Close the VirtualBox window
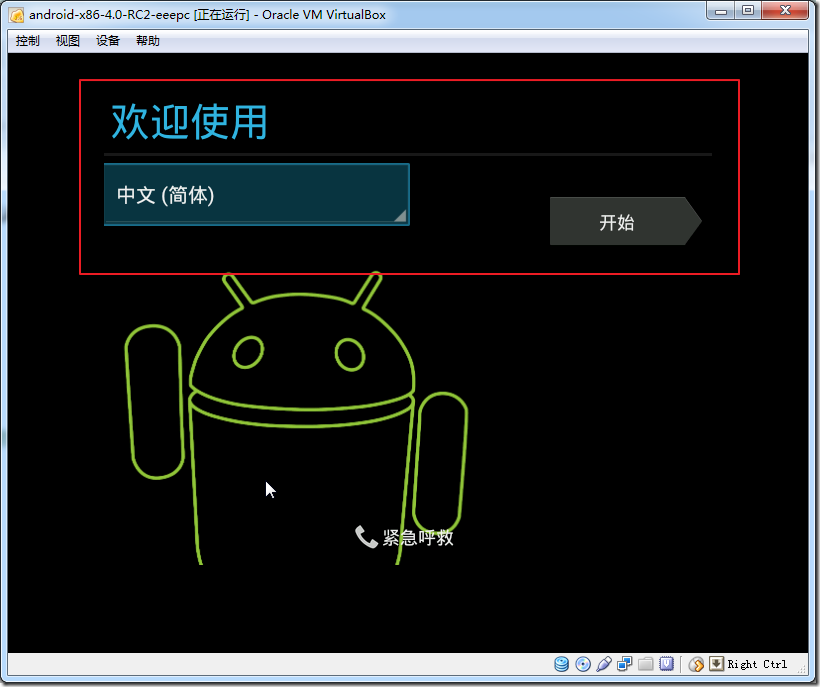This screenshot has height=687, width=820. tap(785, 11)
